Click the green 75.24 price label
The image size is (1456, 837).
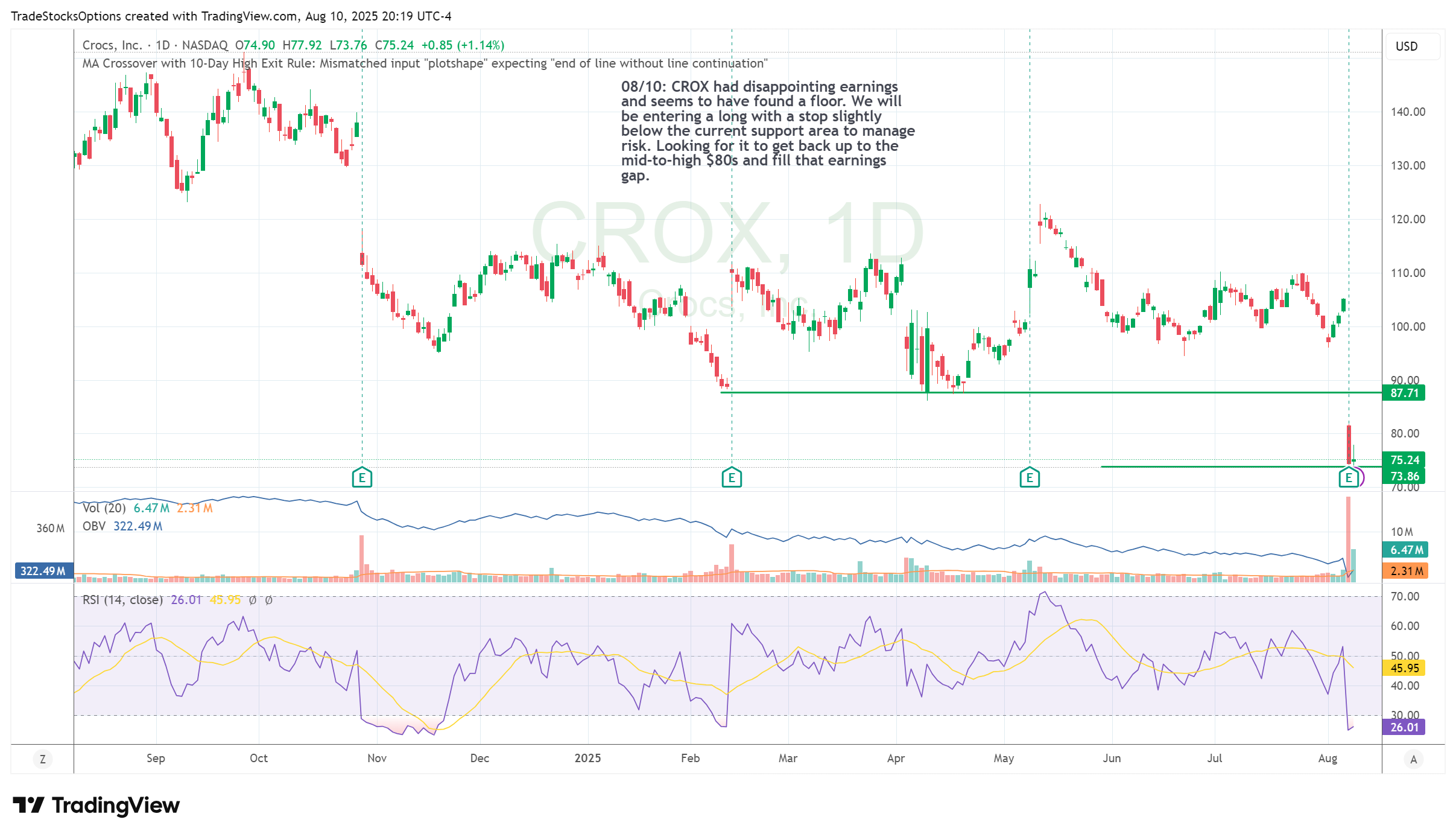(x=1404, y=460)
